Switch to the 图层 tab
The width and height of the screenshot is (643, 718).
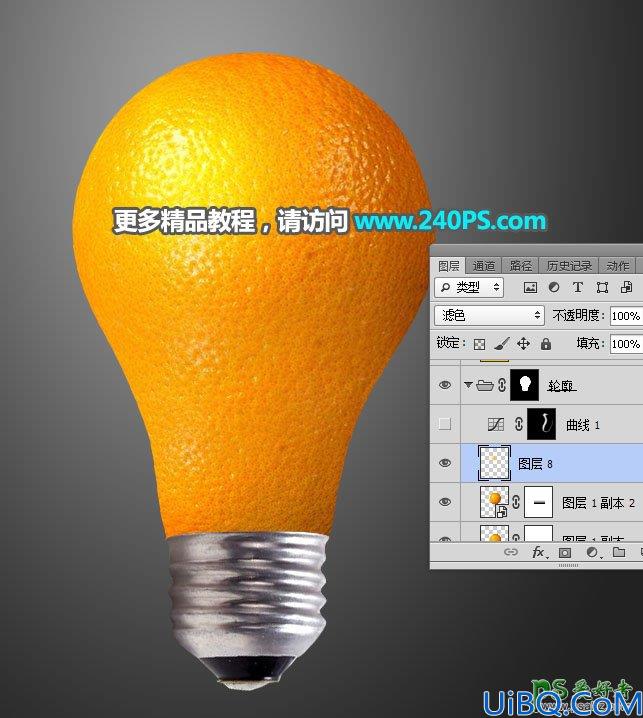448,266
